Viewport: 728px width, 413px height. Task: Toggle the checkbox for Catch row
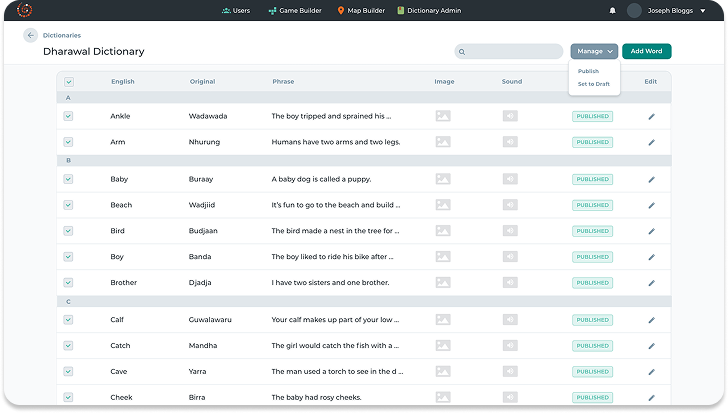click(x=69, y=346)
